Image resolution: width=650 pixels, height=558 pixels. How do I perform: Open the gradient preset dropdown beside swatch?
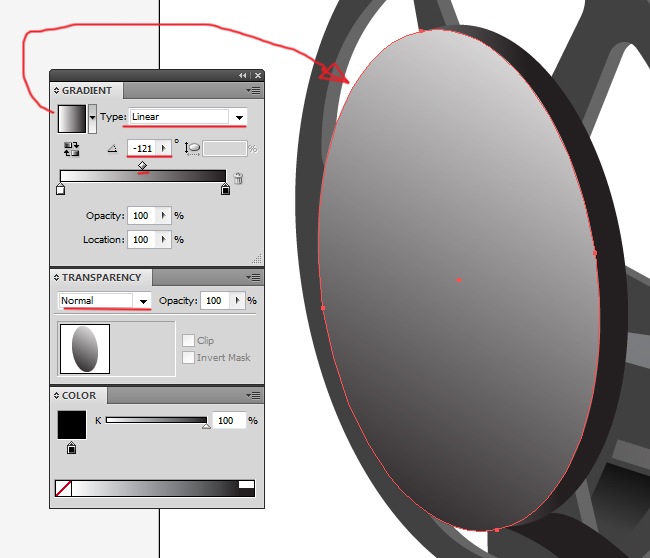tap(92, 119)
